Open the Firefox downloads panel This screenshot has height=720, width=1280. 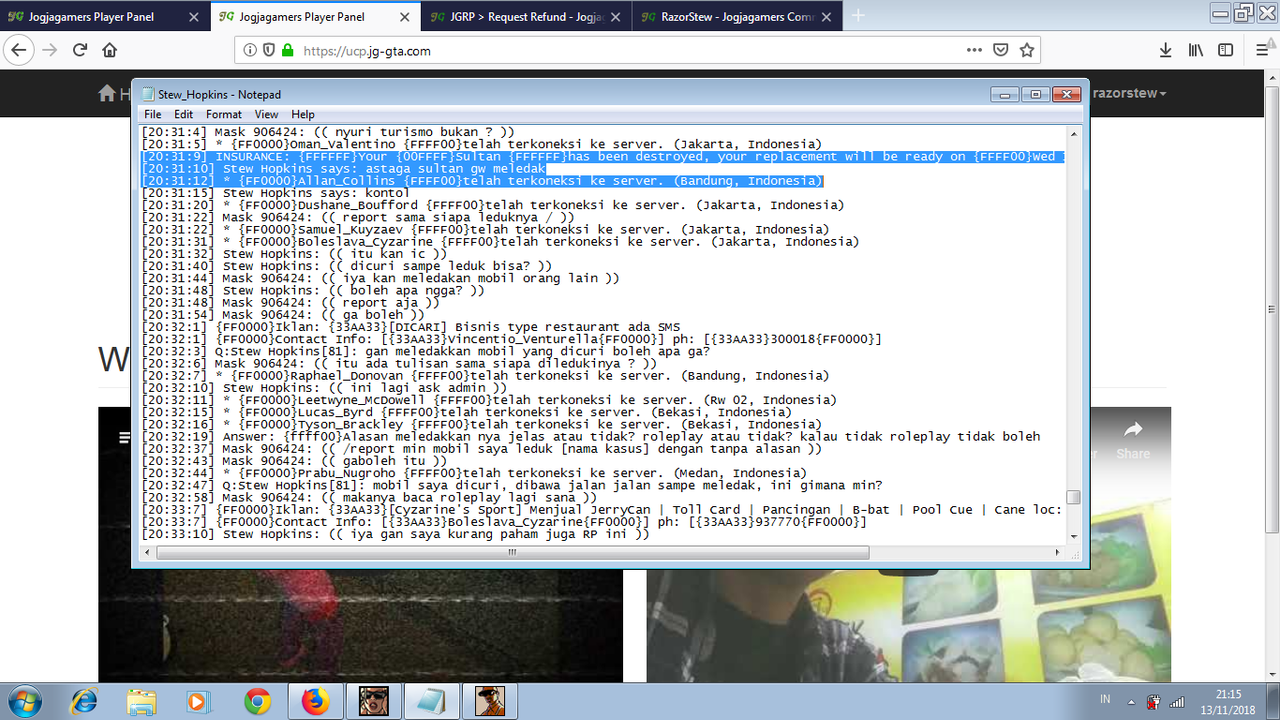tap(1165, 50)
